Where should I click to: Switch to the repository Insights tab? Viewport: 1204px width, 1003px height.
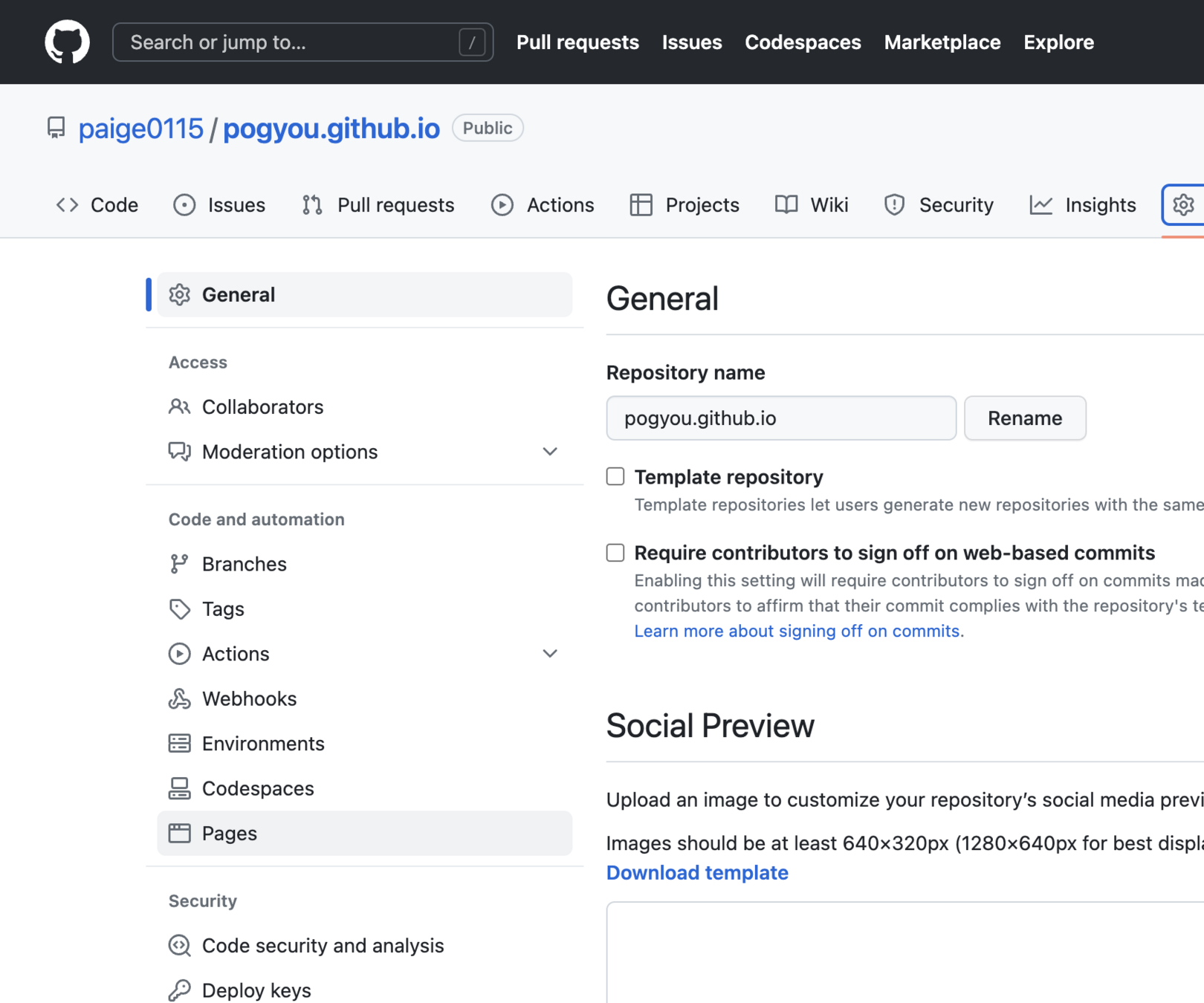(1083, 205)
